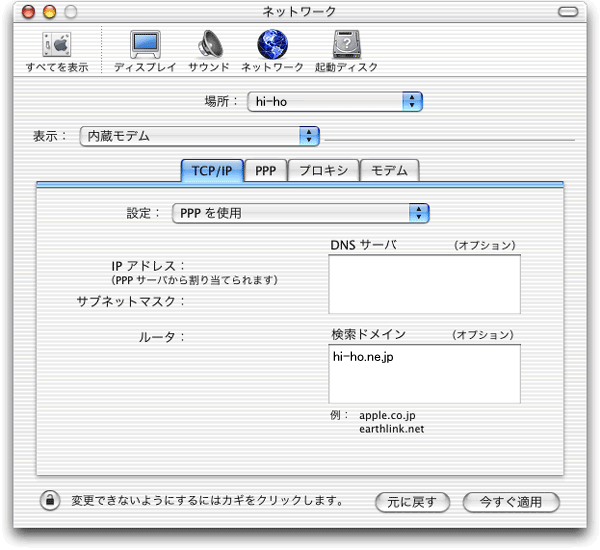The height and width of the screenshot is (550, 600).
Task: Click the apple.co.jp example text
Action: click(387, 415)
